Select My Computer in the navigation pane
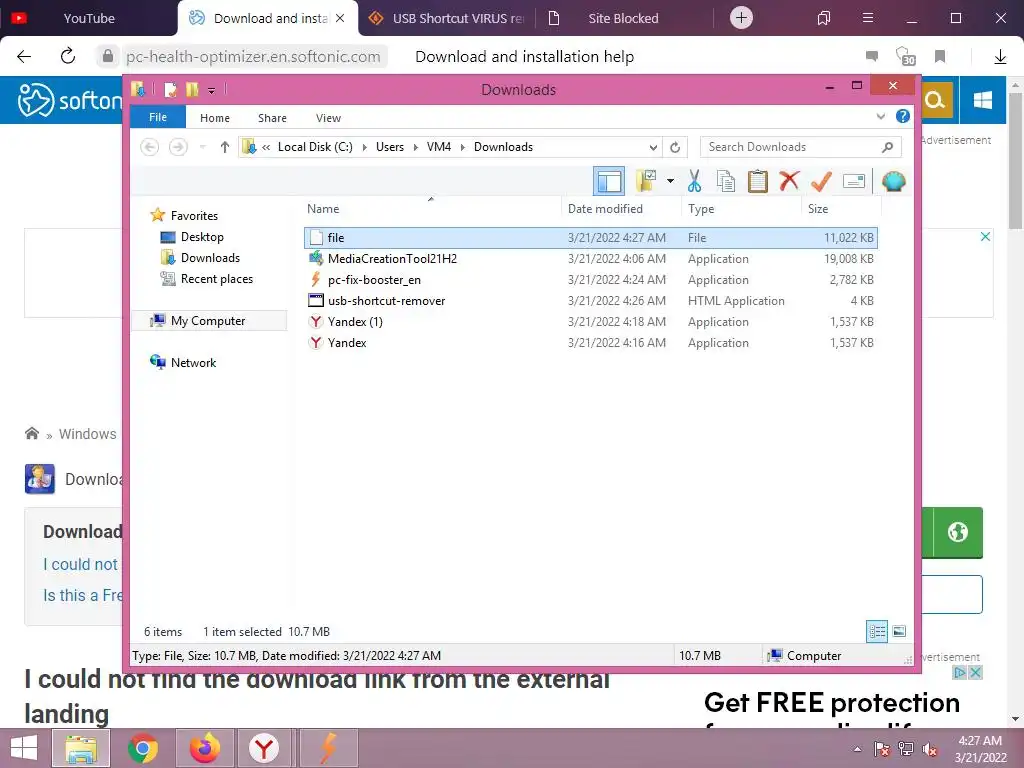The height and width of the screenshot is (768, 1024). (x=208, y=321)
